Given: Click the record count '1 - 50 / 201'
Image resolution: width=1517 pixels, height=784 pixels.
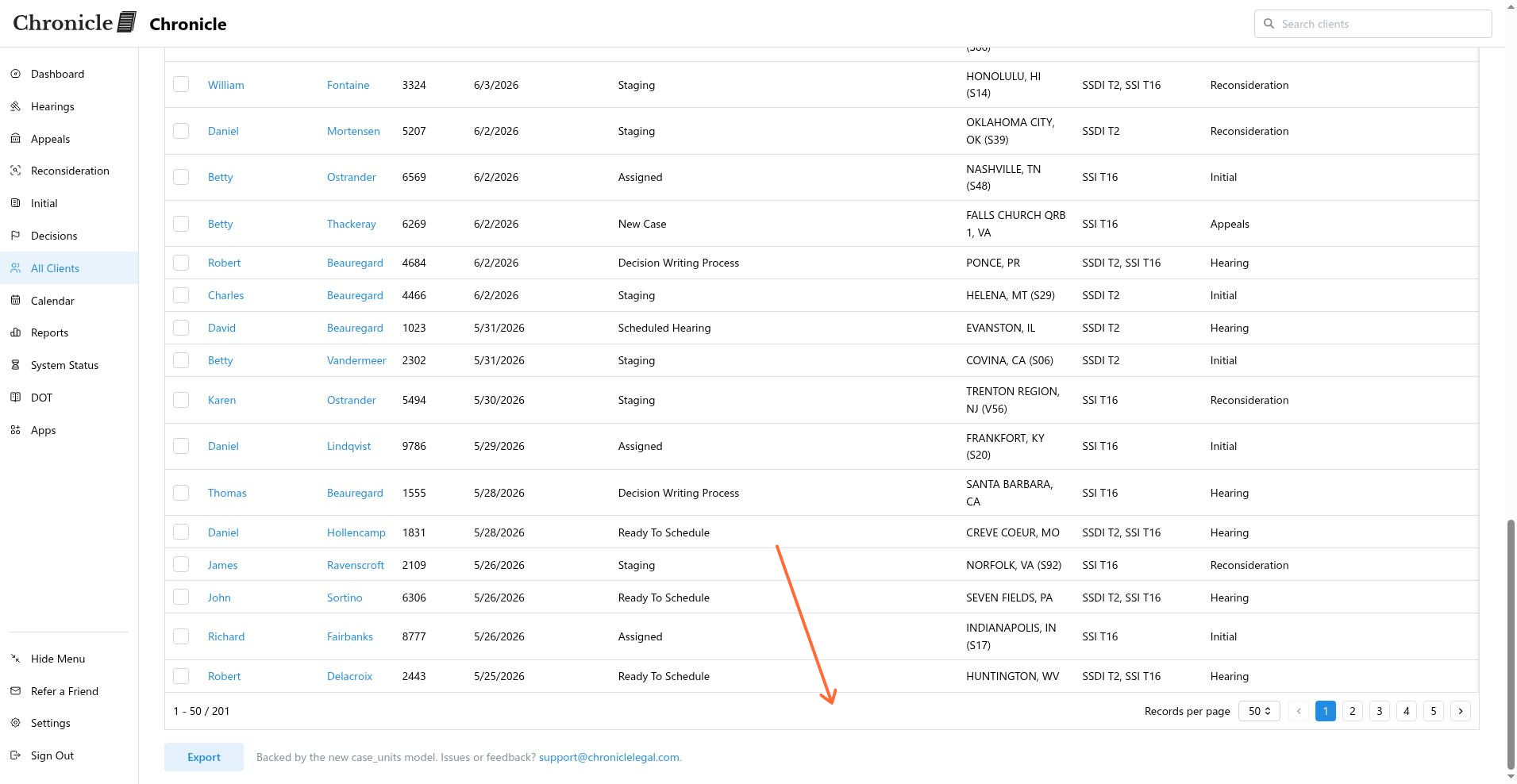Looking at the screenshot, I should 202,711.
